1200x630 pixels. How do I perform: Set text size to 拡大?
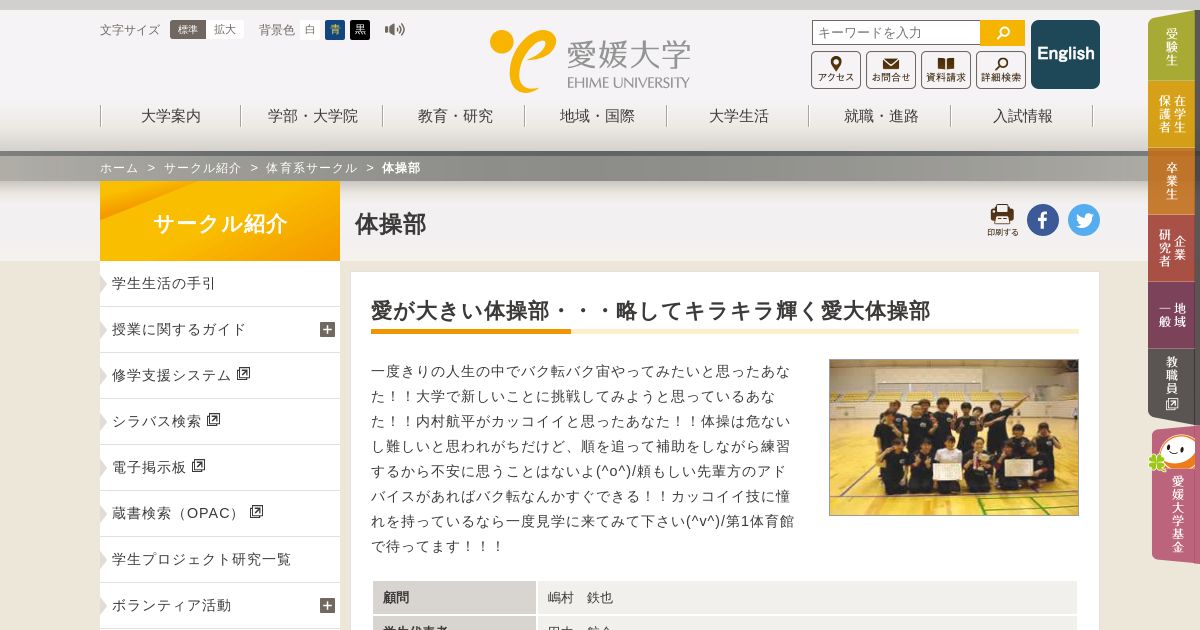[x=225, y=30]
